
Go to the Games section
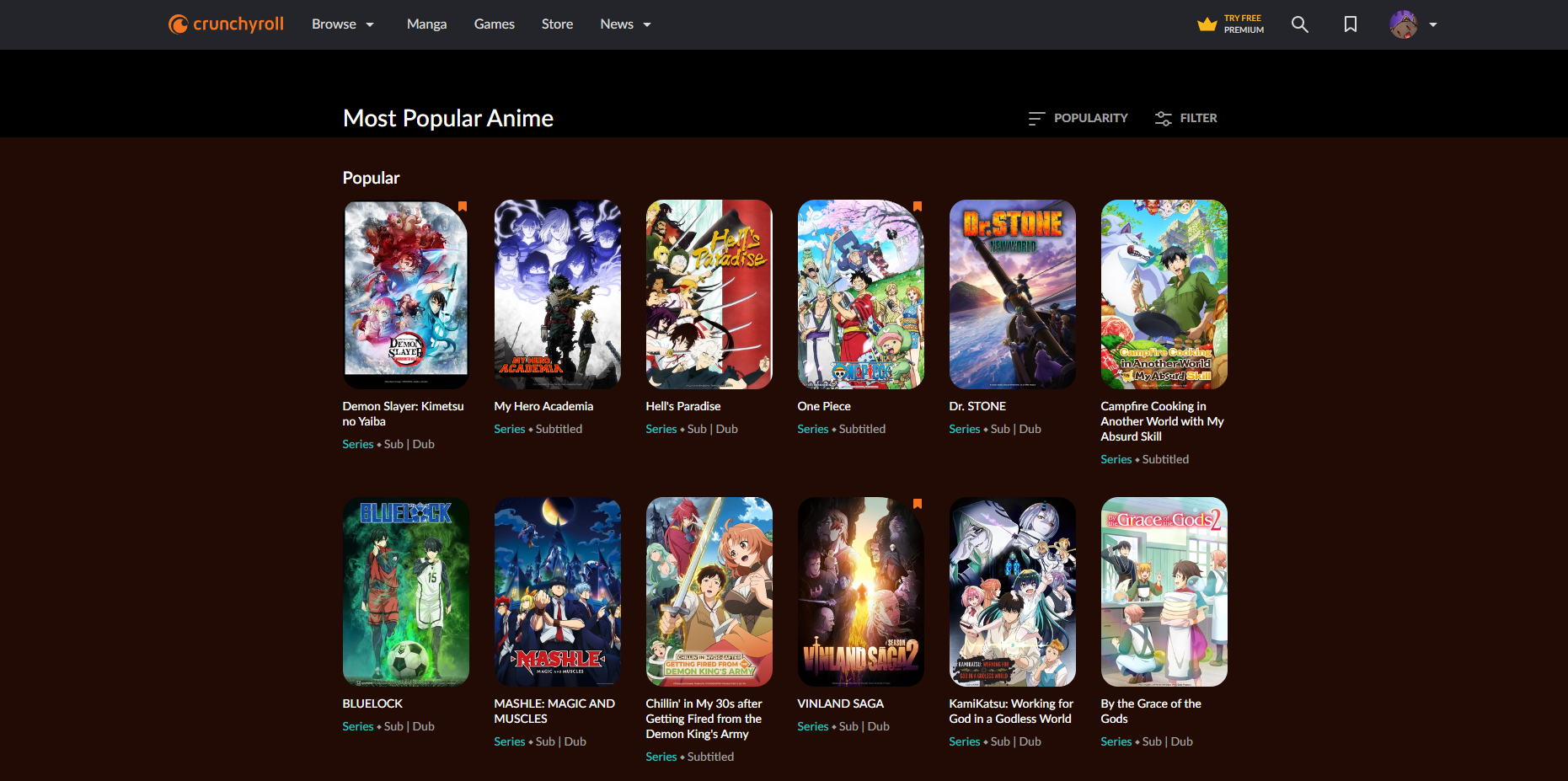pyautogui.click(x=494, y=24)
